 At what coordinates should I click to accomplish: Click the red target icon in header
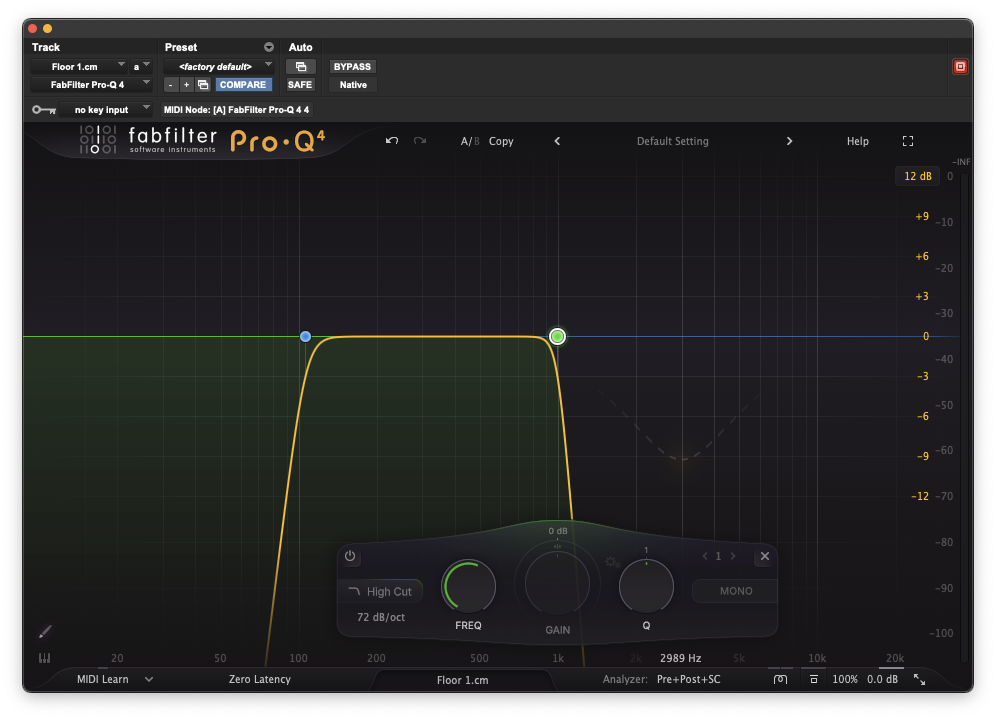click(960, 67)
